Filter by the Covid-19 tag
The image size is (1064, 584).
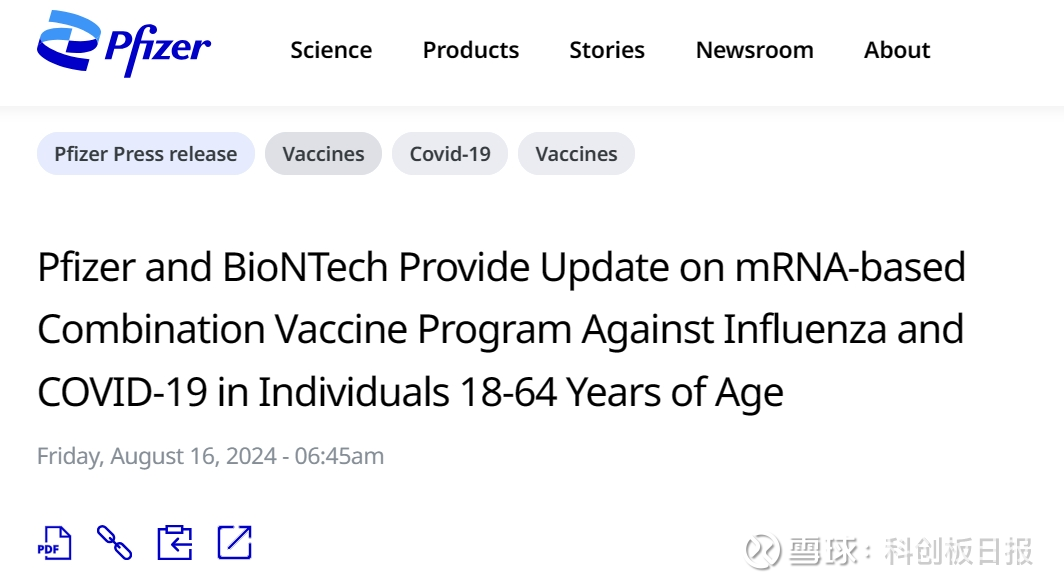[x=450, y=154]
